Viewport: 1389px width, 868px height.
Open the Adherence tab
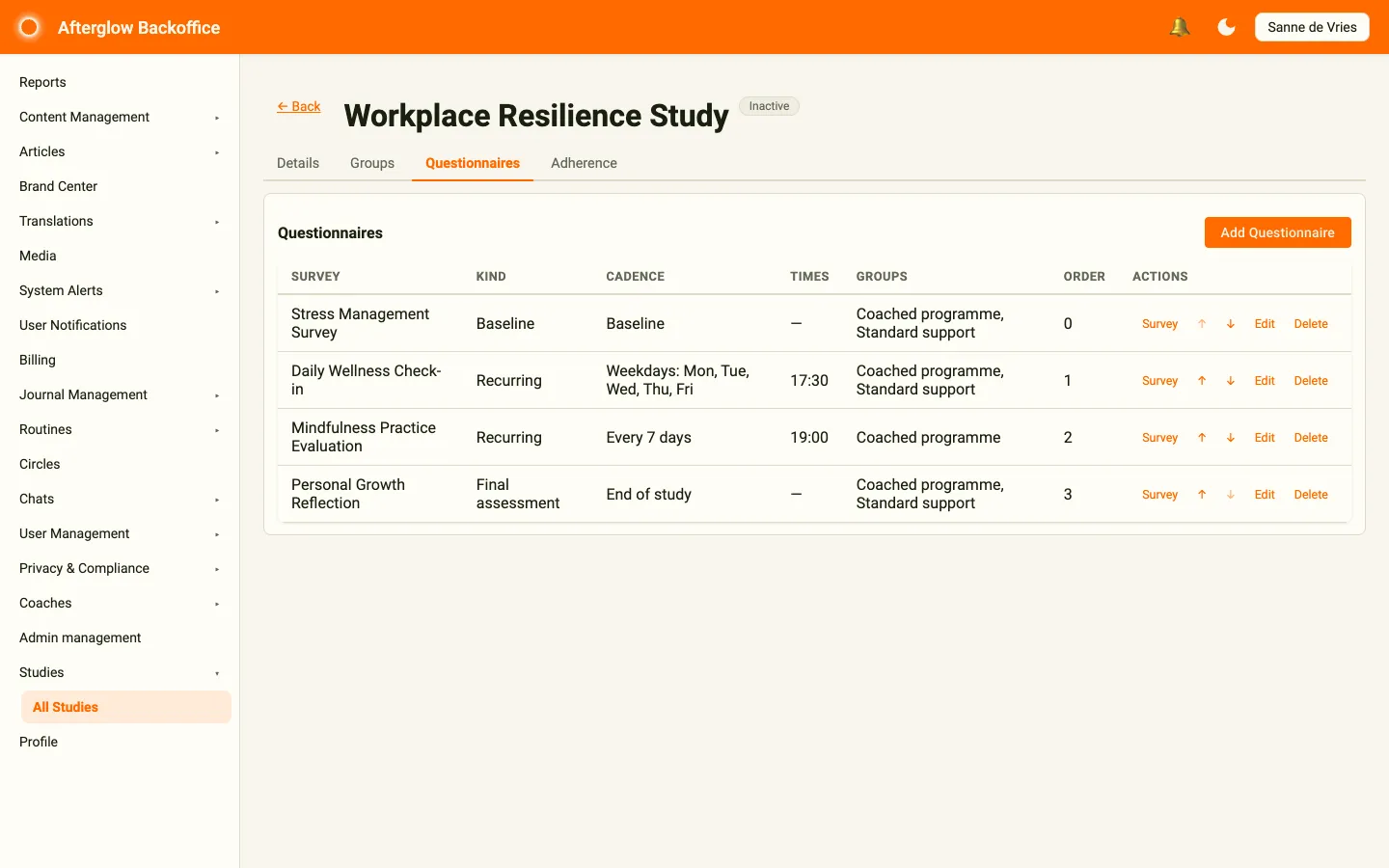pyautogui.click(x=584, y=163)
